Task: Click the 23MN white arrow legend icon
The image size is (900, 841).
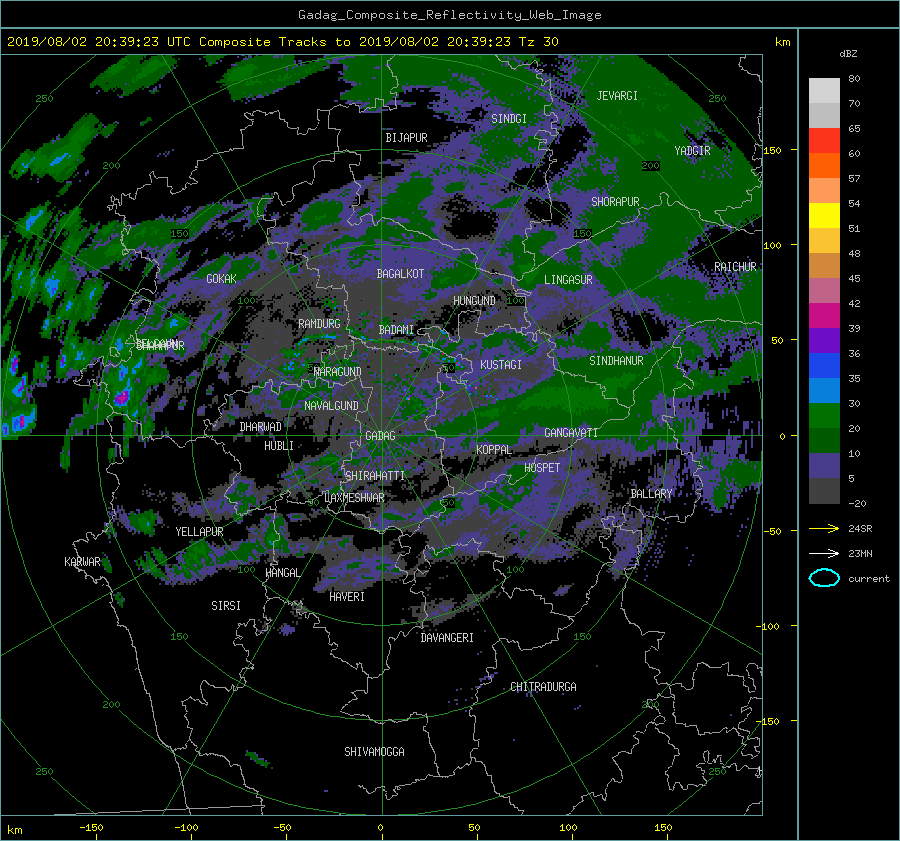Action: click(824, 553)
